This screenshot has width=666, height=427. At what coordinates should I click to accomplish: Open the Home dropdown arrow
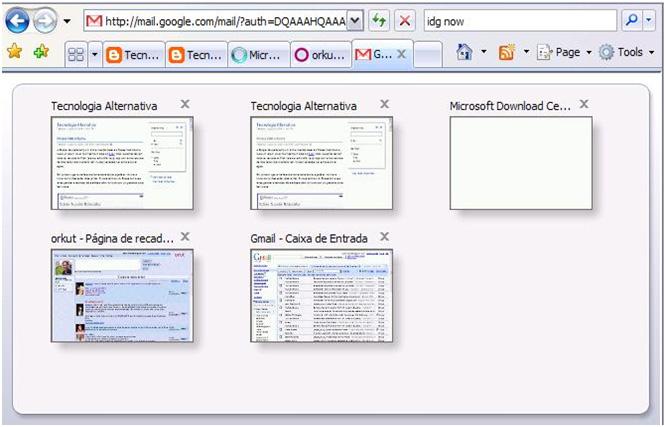[x=484, y=52]
